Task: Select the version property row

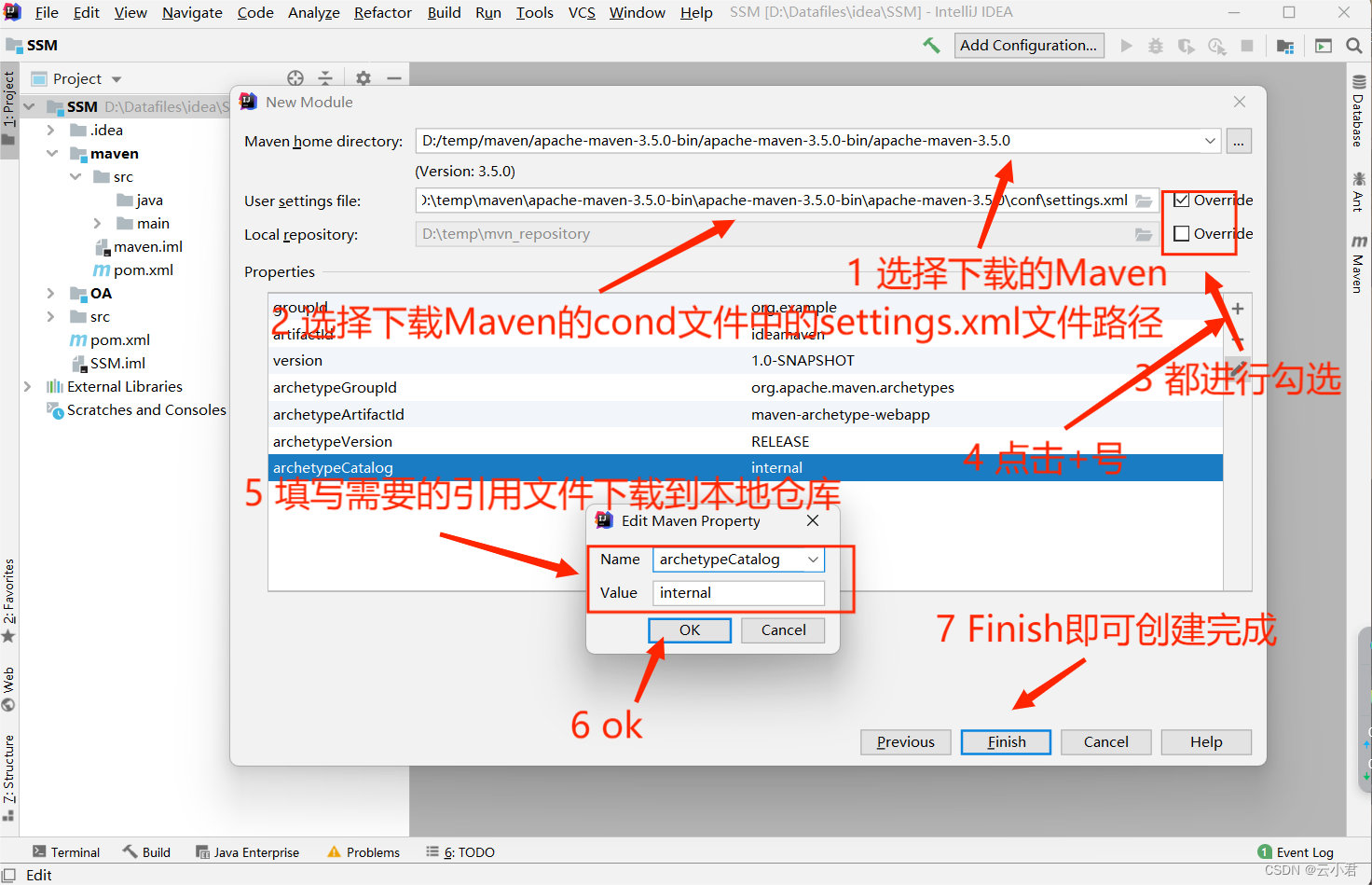Action: (x=746, y=360)
